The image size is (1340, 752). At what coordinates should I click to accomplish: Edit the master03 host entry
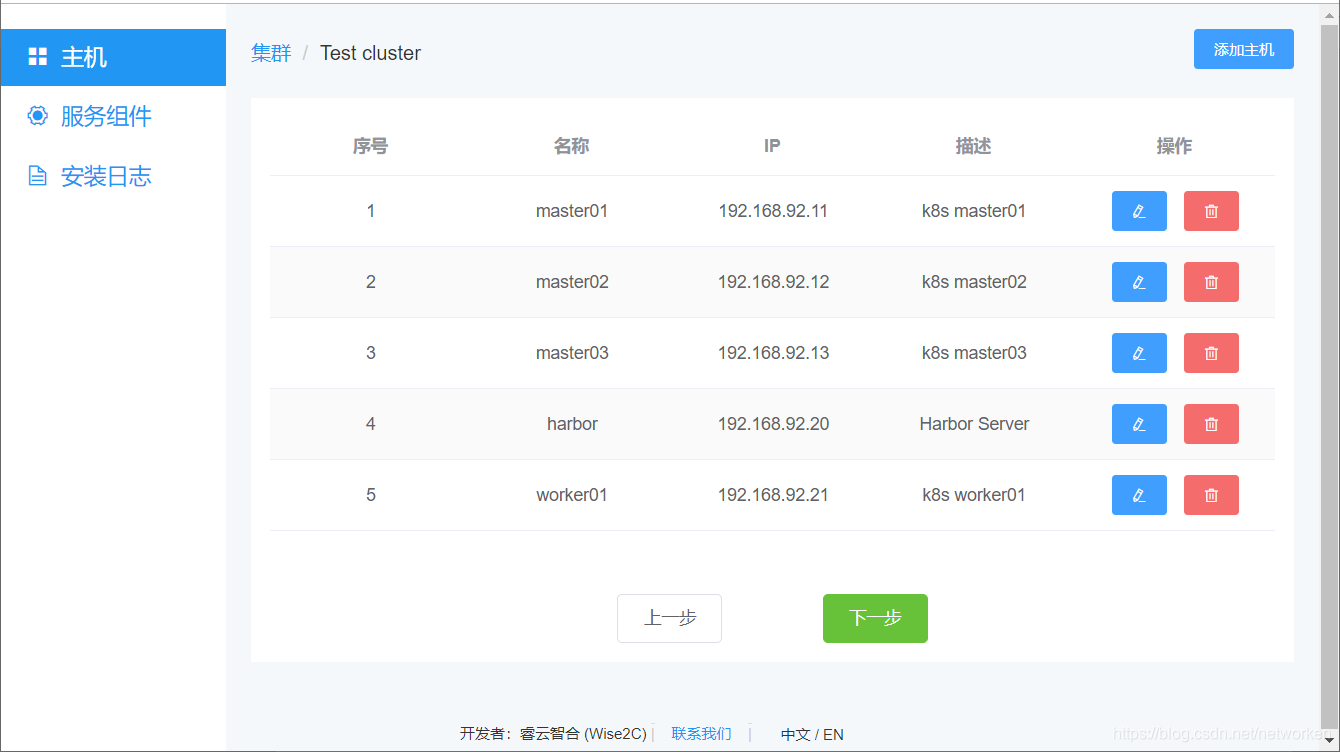point(1139,353)
